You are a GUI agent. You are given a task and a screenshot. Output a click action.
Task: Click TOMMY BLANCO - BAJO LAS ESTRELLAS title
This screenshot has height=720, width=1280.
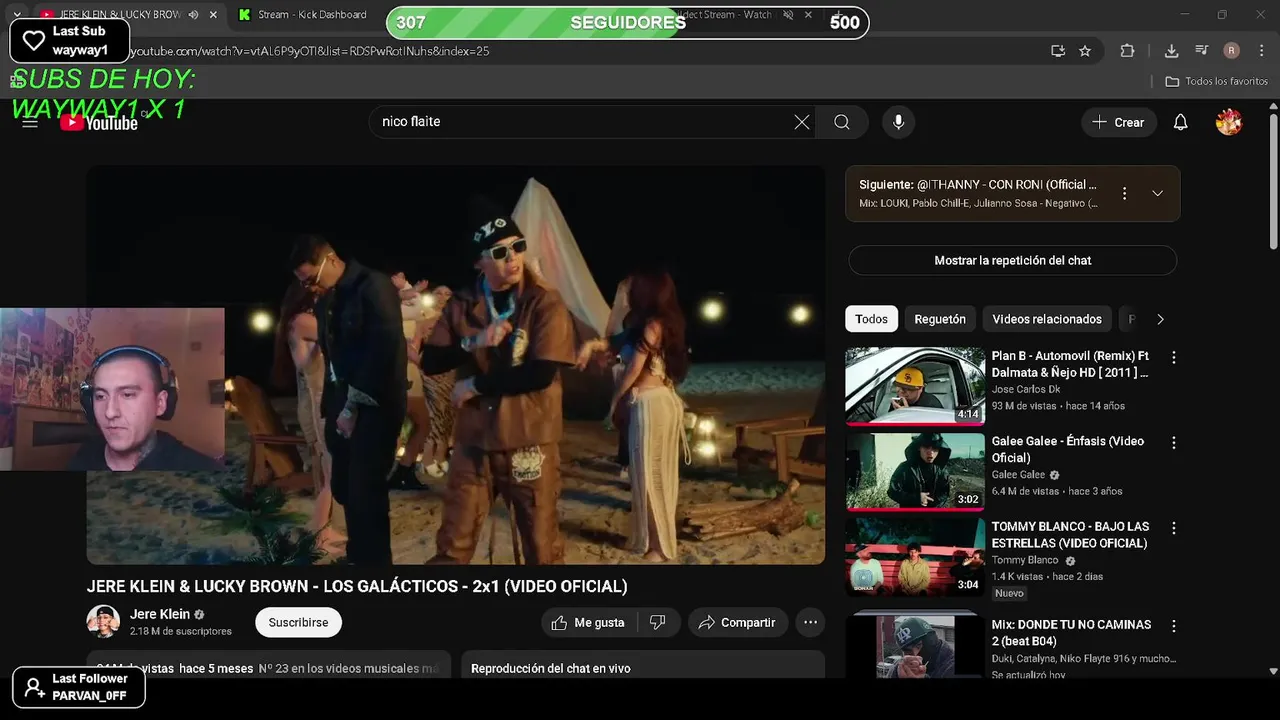coord(1069,535)
